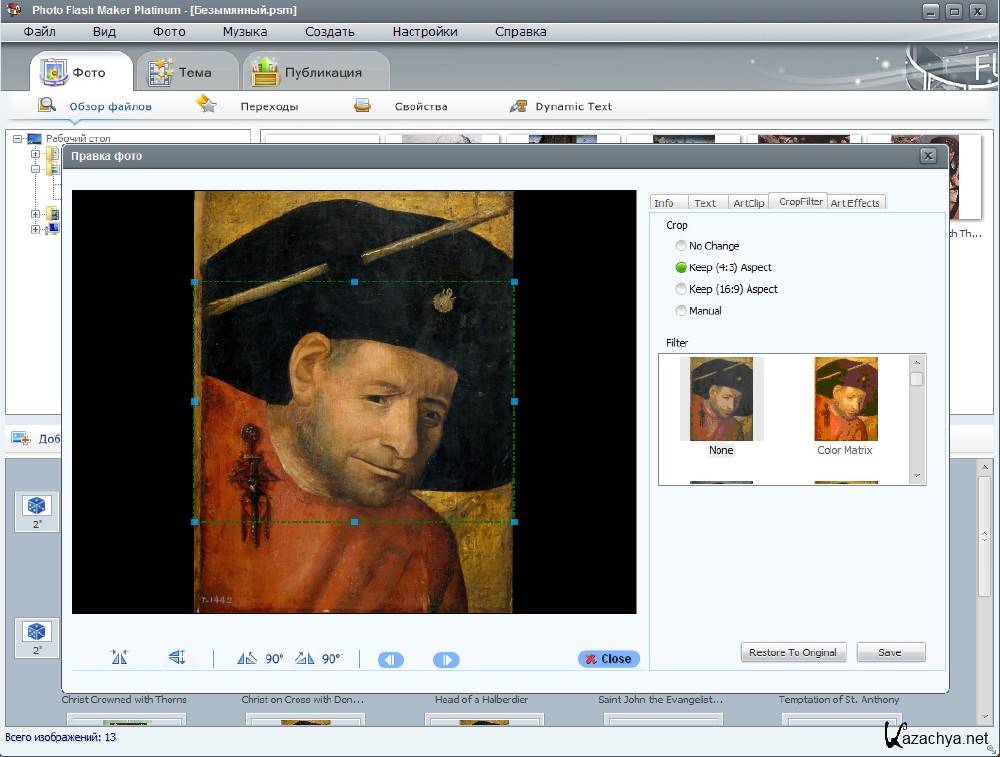Expand the last tree node in file browser
1000x757 pixels.
pos(35,229)
